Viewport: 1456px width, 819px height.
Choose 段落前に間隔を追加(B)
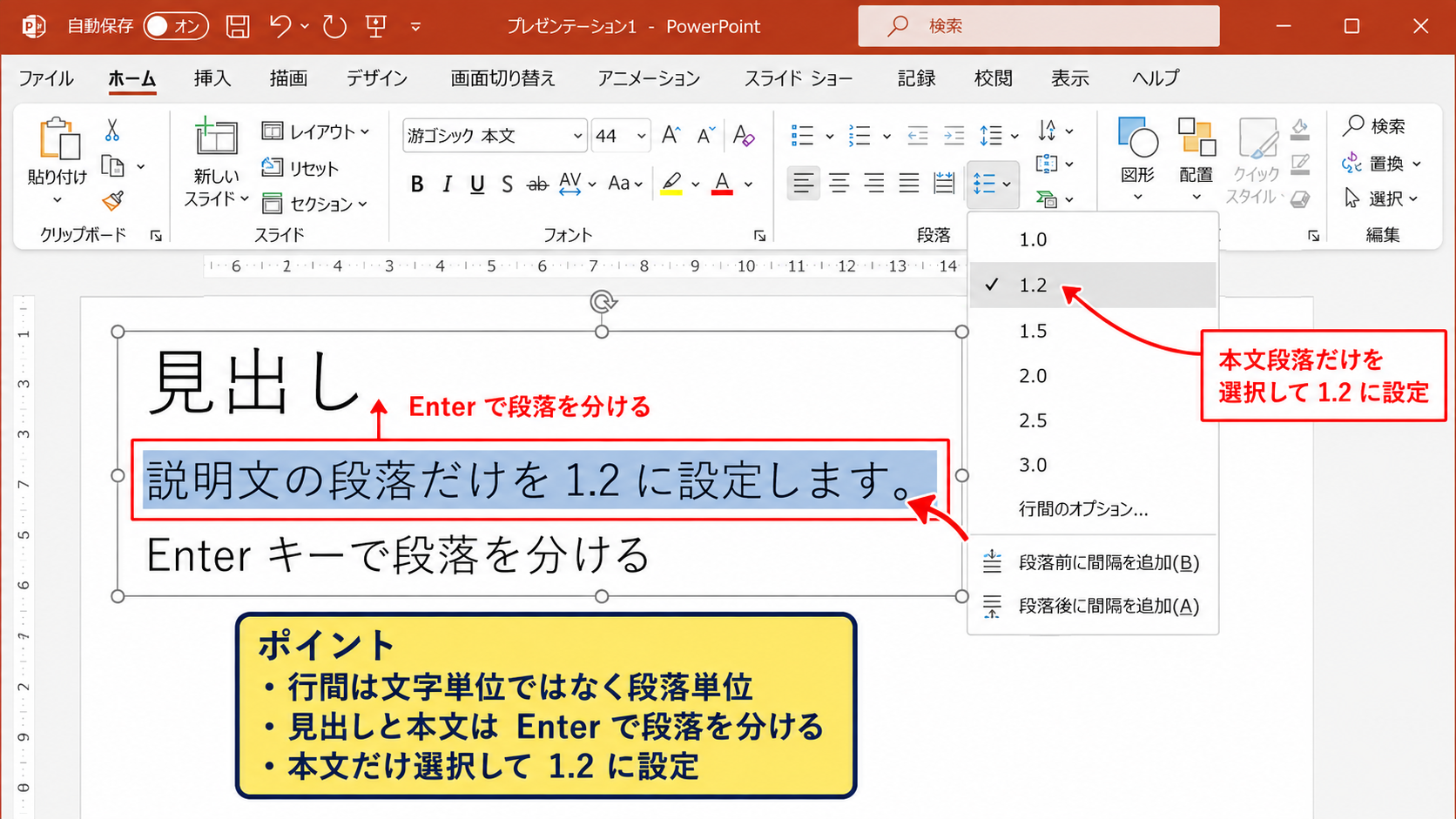(1093, 562)
